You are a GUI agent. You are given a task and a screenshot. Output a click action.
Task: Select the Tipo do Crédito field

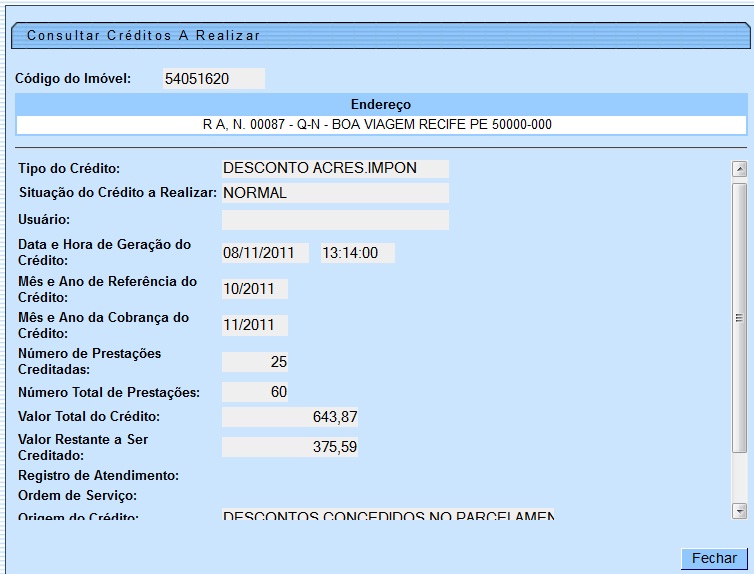click(335, 168)
